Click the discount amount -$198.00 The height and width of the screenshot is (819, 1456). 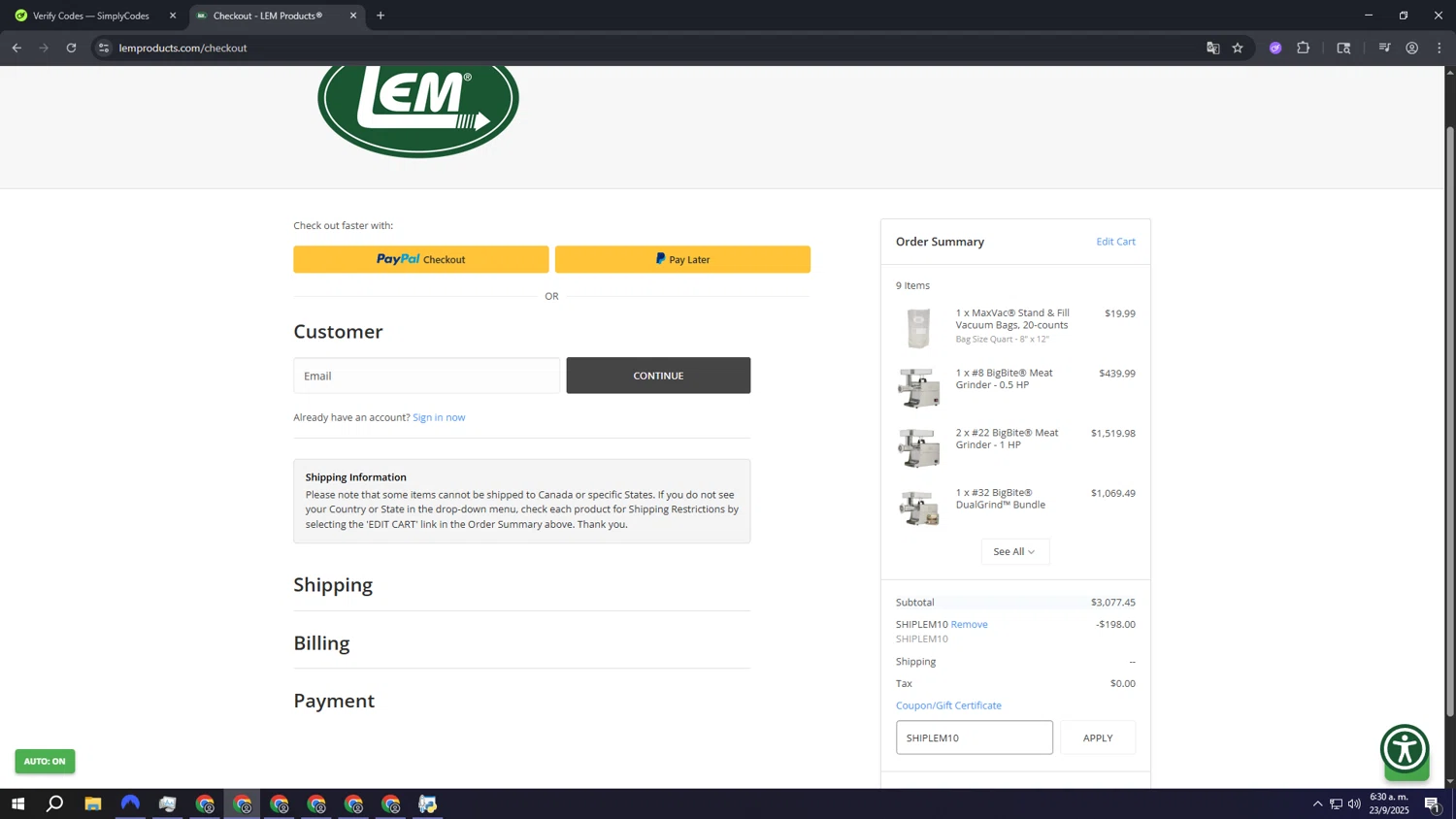tap(1115, 624)
